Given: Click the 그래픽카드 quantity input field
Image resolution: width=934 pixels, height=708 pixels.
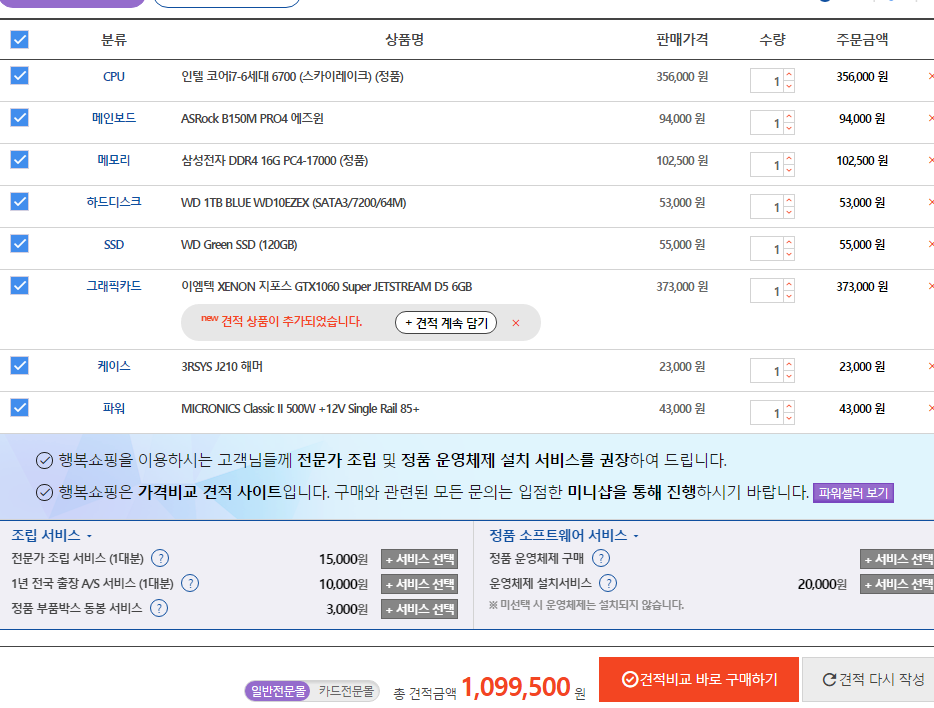Looking at the screenshot, I should tap(767, 291).
